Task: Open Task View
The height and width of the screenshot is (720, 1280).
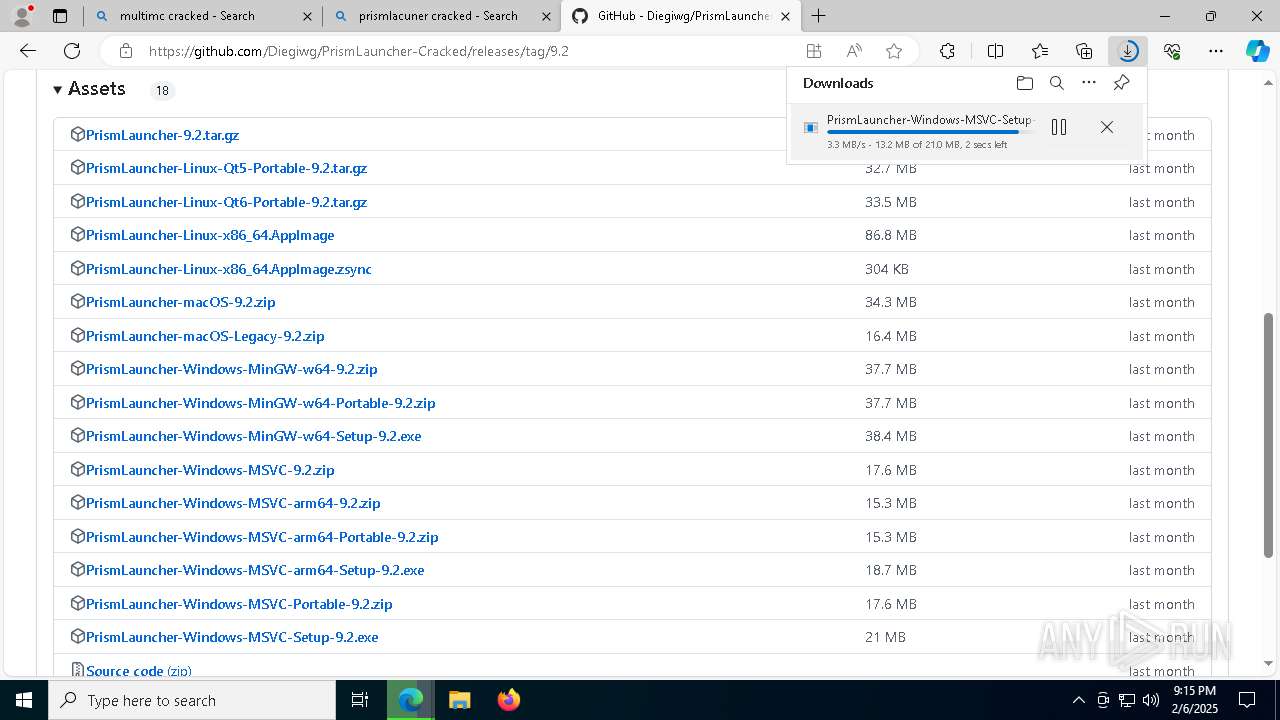Action: coord(360,700)
